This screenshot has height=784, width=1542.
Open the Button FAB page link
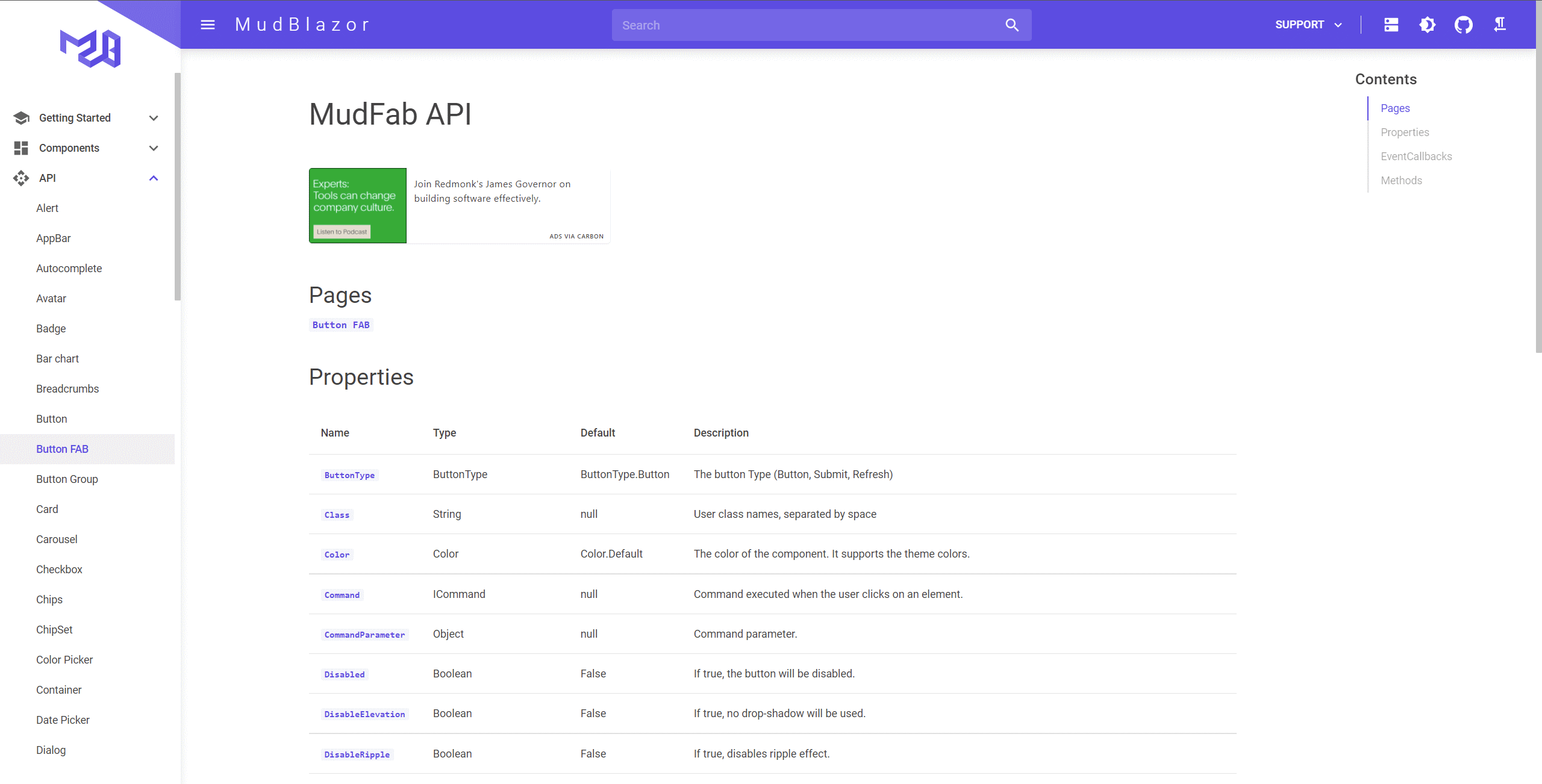tap(341, 325)
